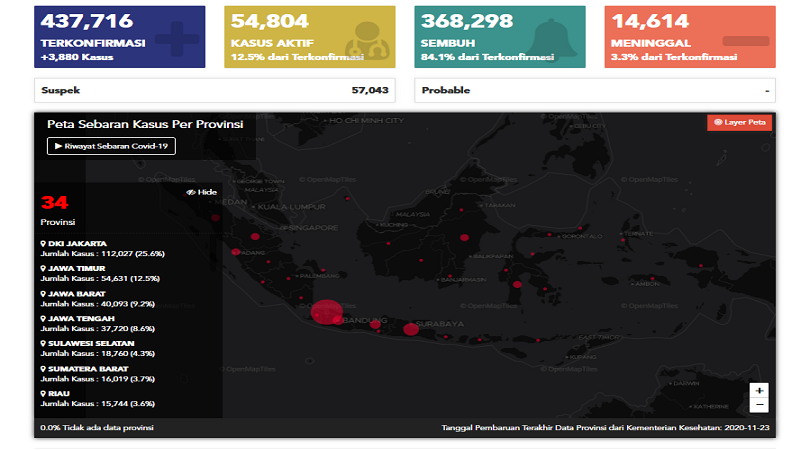810x450 pixels.
Task: Click the pin icon beside DKI Jakarta
Action: (x=43, y=243)
